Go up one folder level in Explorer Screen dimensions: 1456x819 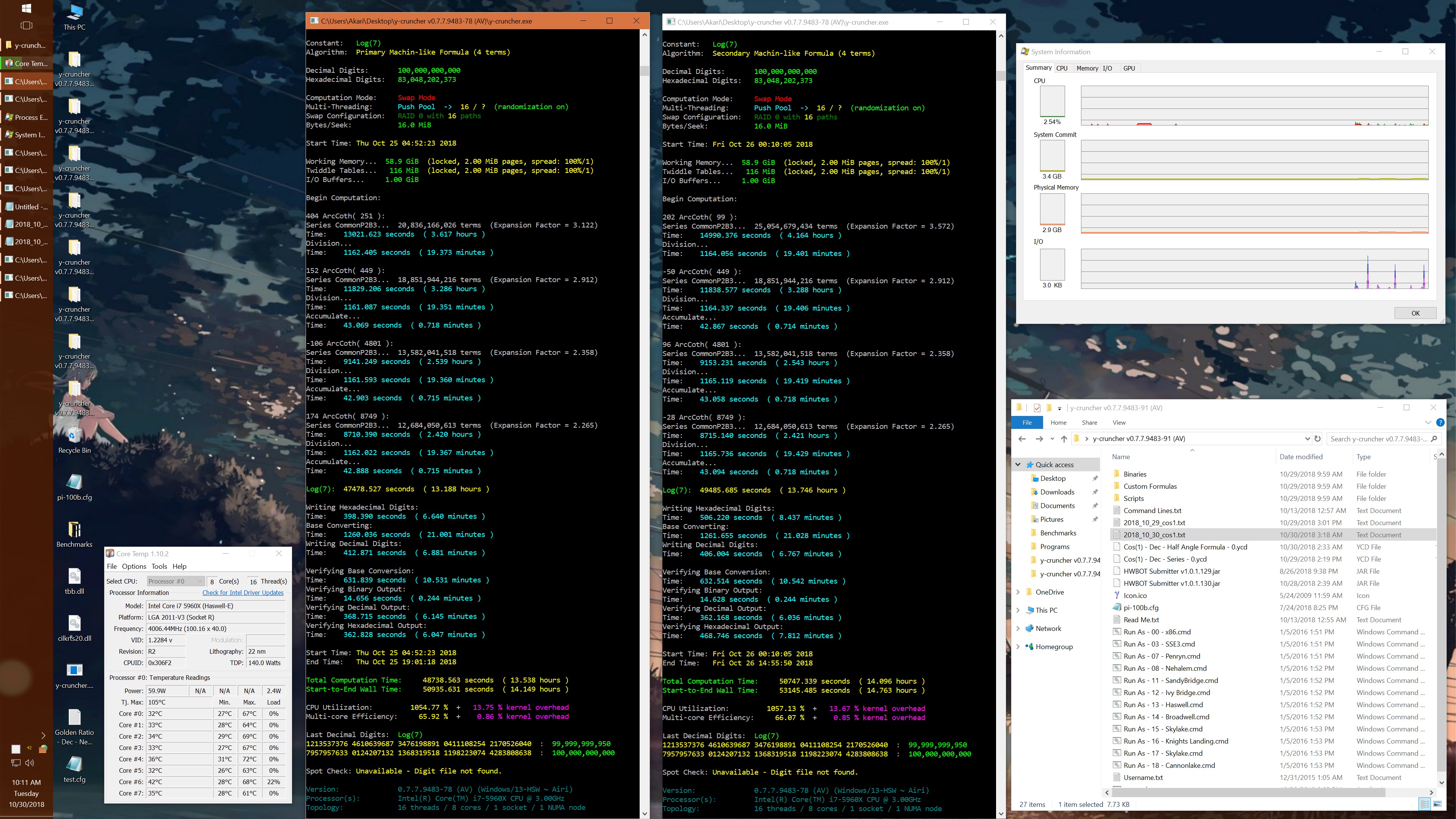click(x=1064, y=439)
